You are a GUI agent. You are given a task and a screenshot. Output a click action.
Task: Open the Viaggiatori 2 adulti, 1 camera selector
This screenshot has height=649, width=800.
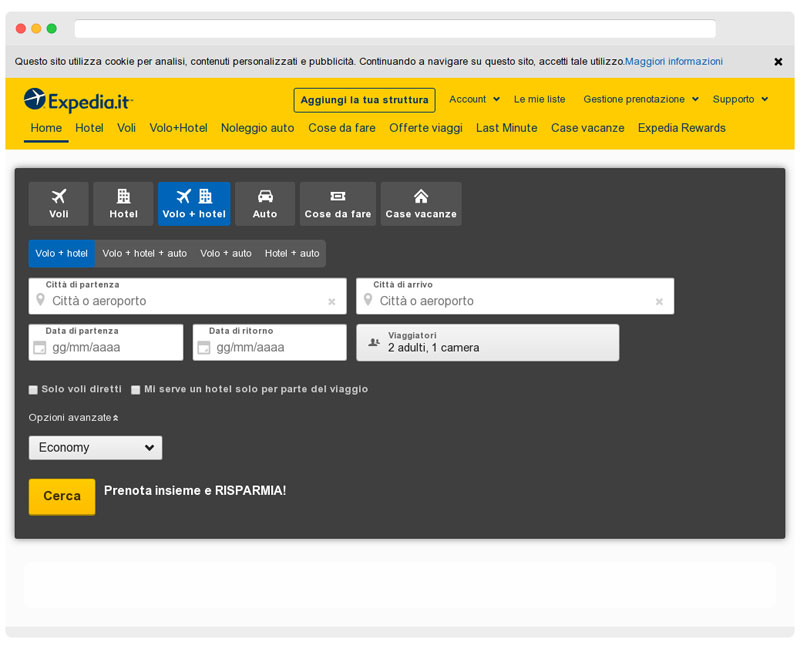point(488,342)
